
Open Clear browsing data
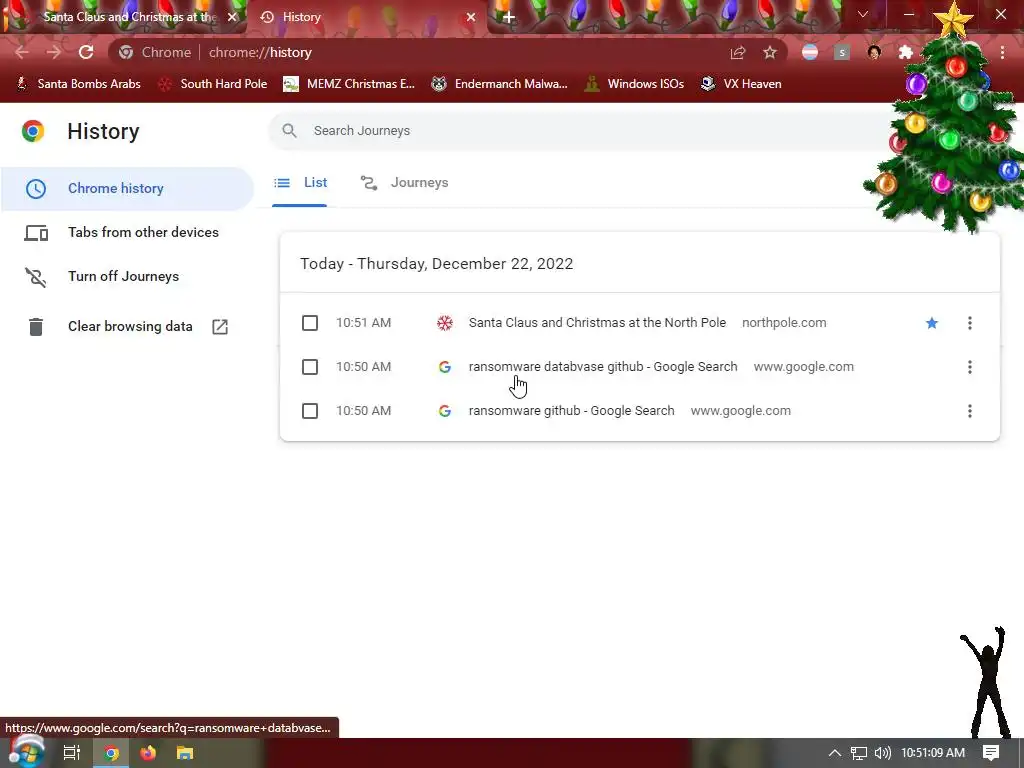click(x=127, y=327)
